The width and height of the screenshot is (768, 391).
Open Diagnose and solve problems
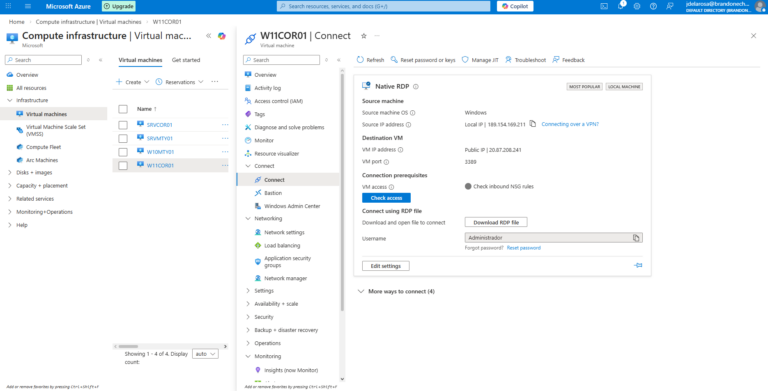289,127
